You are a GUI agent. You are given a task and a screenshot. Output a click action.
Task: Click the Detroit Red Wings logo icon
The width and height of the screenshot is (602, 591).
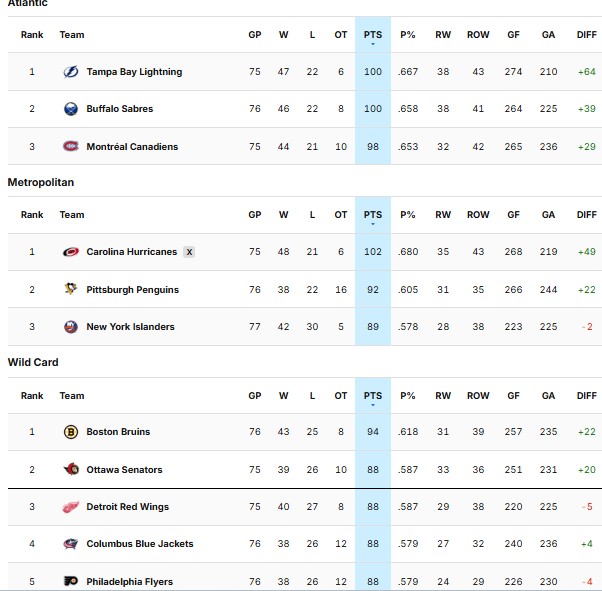[71, 507]
